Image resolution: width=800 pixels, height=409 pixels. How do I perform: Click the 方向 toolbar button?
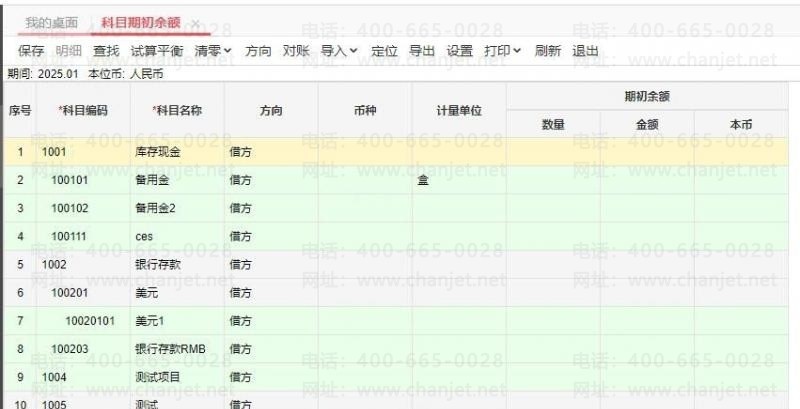coord(258,50)
